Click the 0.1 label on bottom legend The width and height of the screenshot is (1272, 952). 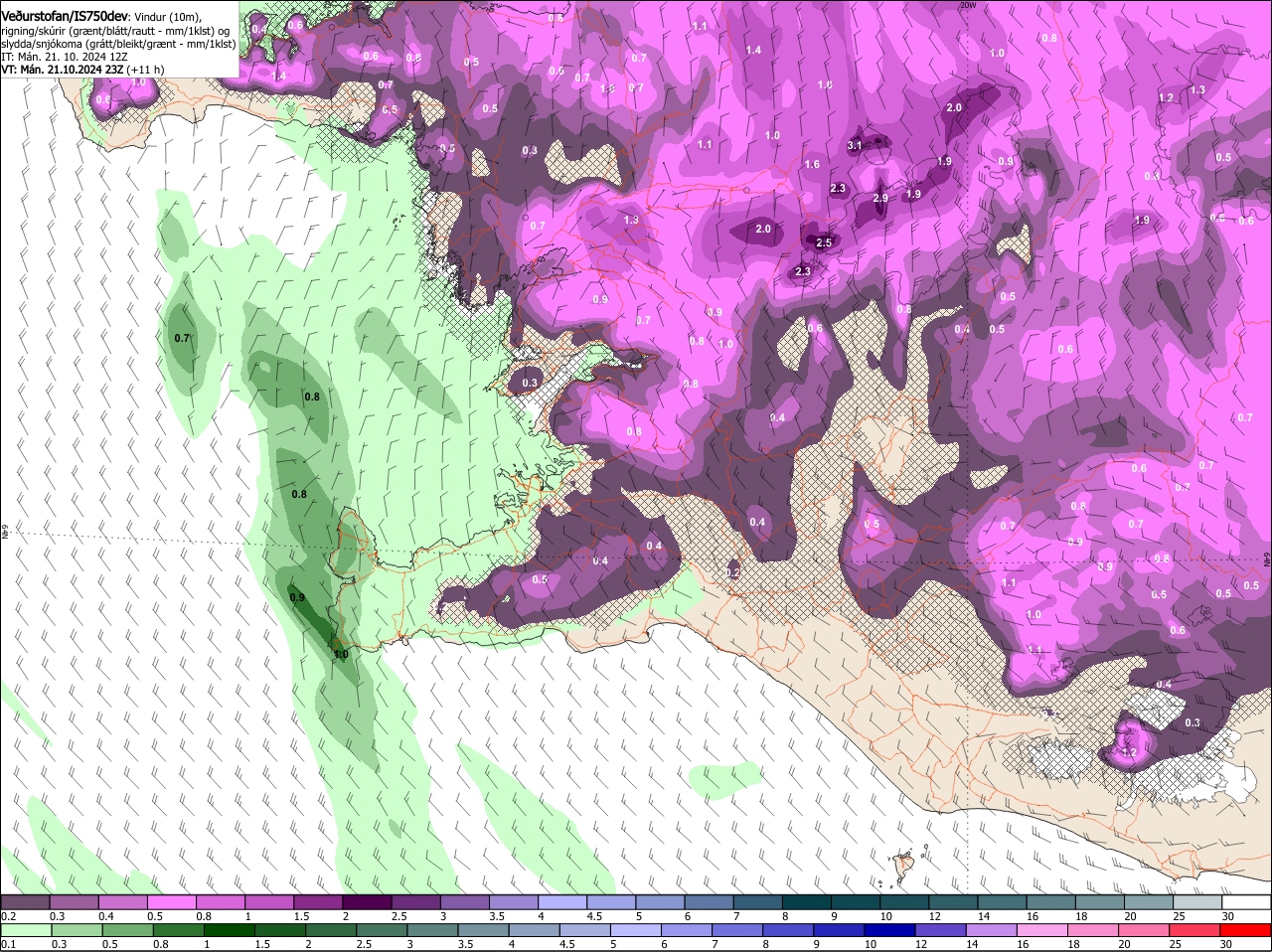tap(9, 944)
